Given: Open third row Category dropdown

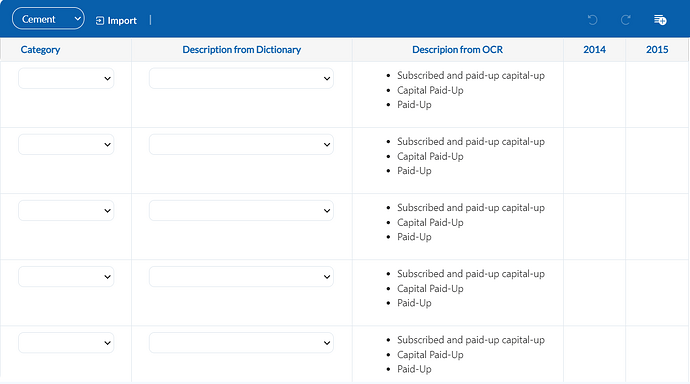Looking at the screenshot, I should click(66, 210).
